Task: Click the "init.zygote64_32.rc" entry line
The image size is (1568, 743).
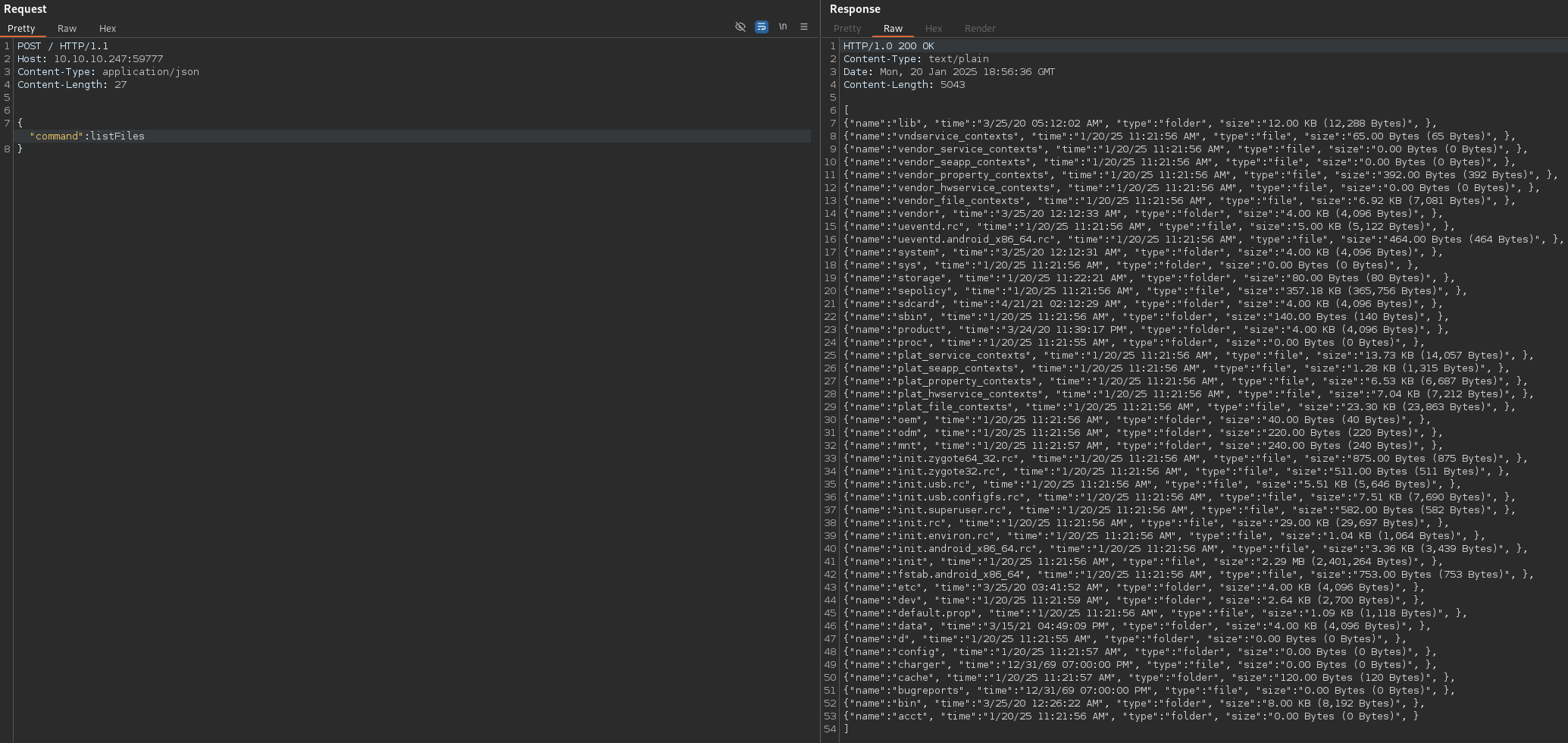Action: pyautogui.click(x=1186, y=459)
